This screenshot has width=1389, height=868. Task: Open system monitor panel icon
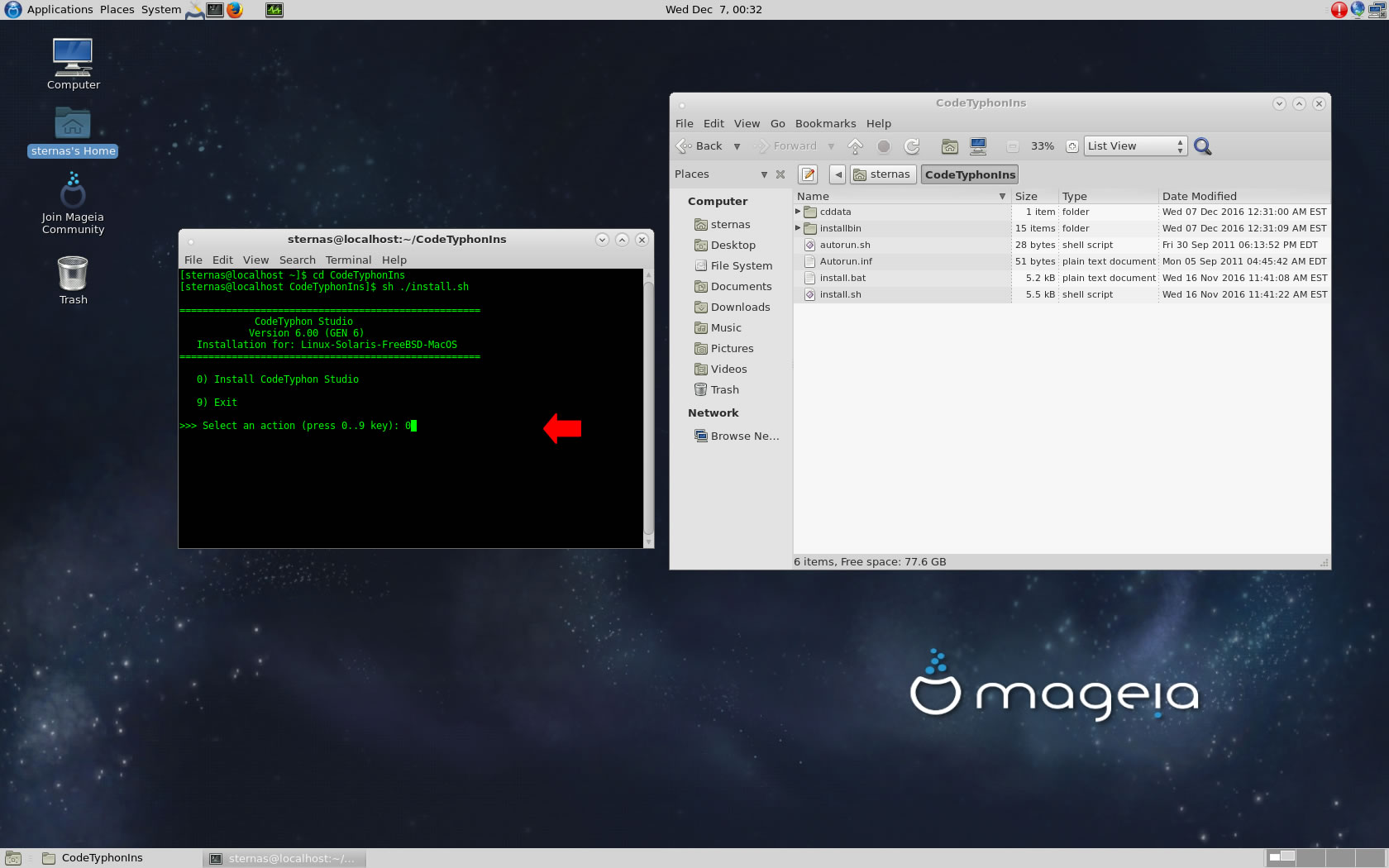pos(274,10)
